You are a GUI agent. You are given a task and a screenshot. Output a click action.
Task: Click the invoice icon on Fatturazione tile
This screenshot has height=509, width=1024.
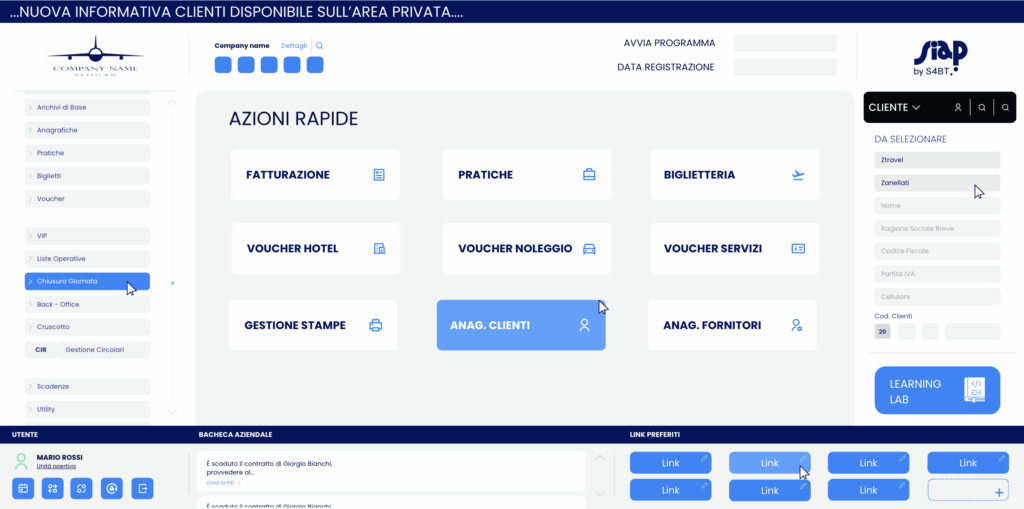(x=379, y=175)
